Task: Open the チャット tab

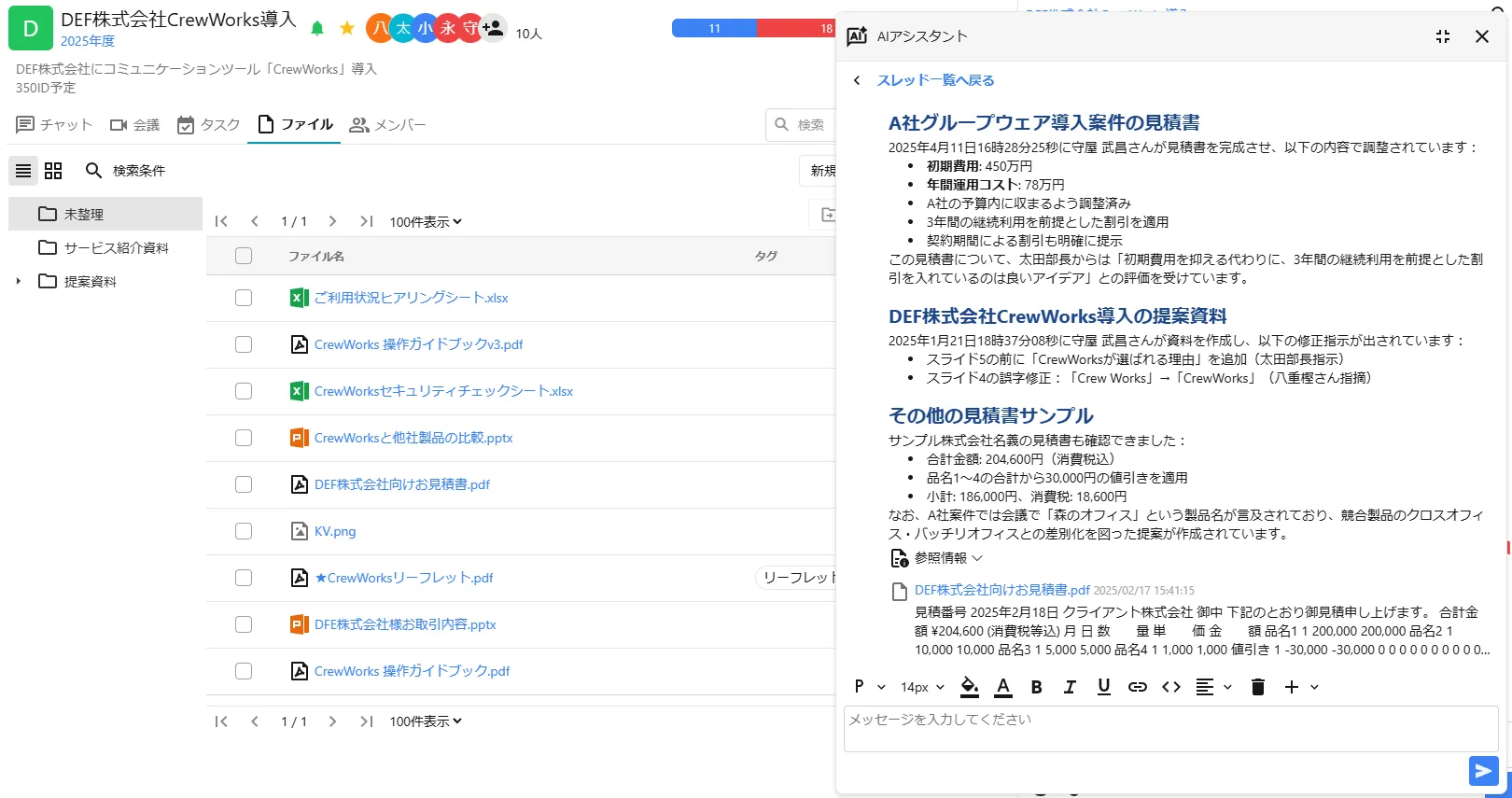Action: (54, 125)
